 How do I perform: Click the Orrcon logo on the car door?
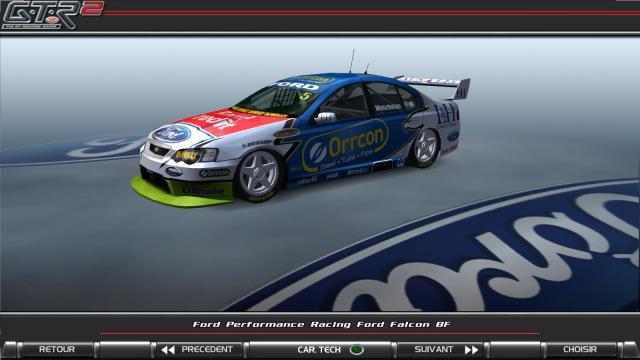(345, 145)
